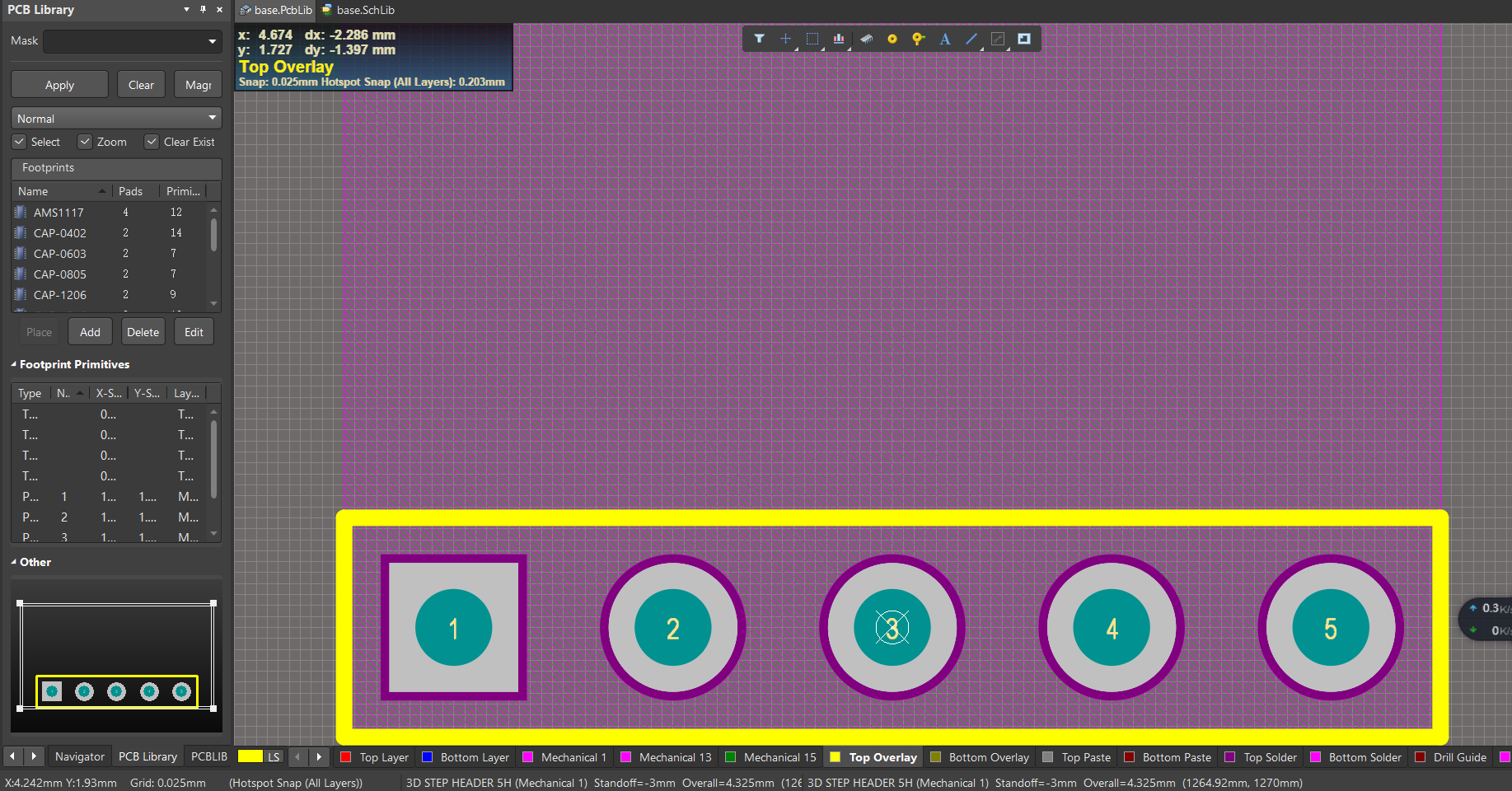
Task: Open the selection filter tool
Action: [x=759, y=39]
